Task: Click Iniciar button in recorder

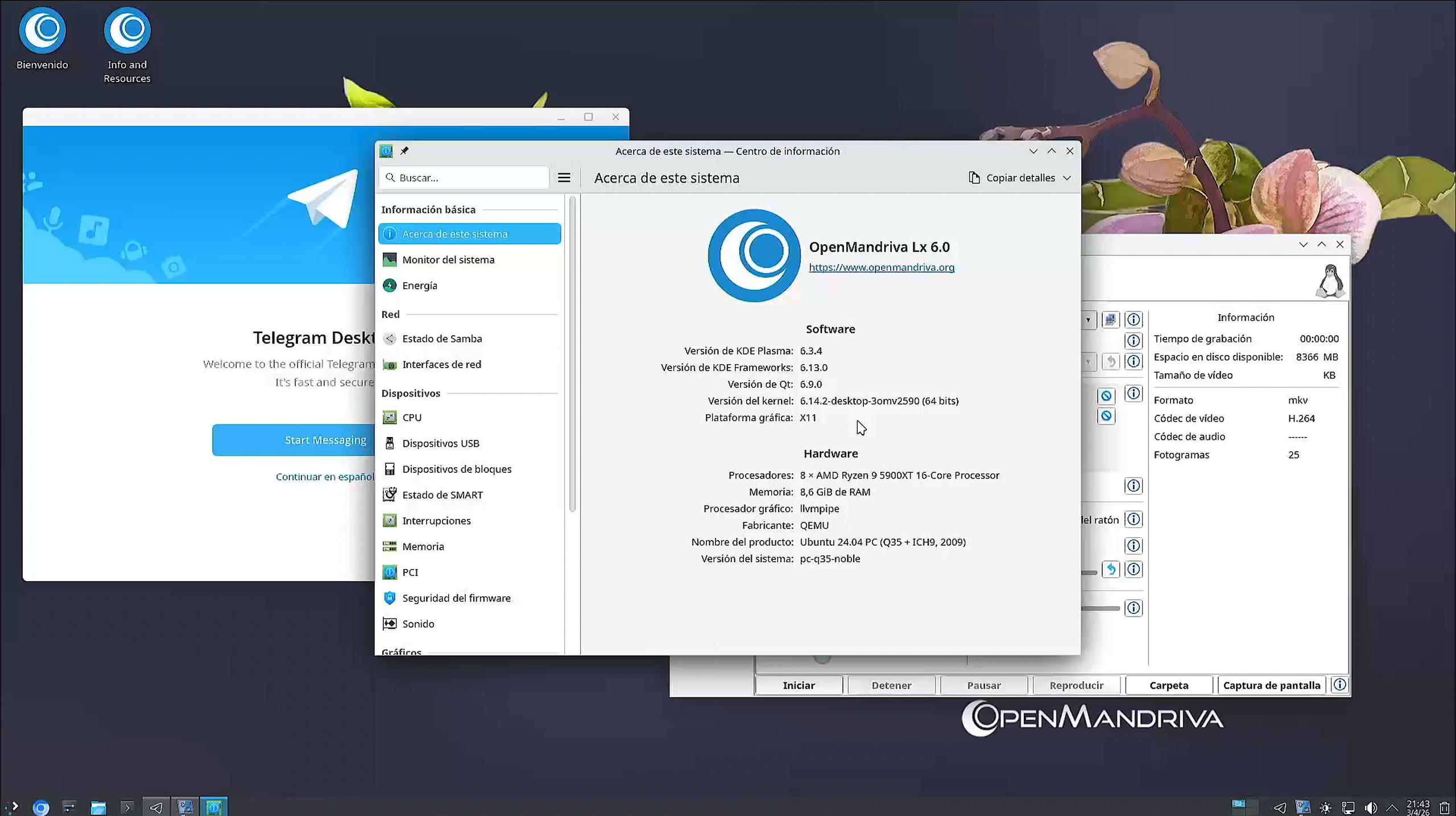Action: pos(799,685)
